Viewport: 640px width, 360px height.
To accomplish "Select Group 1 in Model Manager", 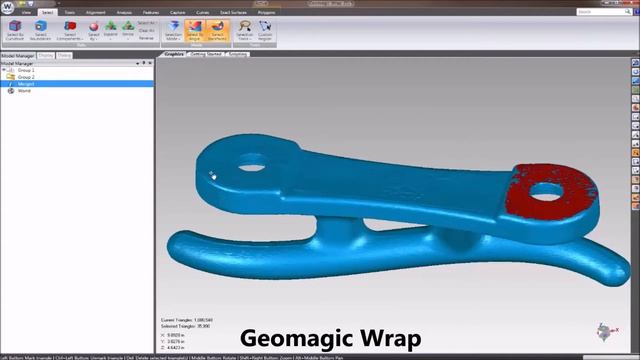I will click(x=26, y=70).
